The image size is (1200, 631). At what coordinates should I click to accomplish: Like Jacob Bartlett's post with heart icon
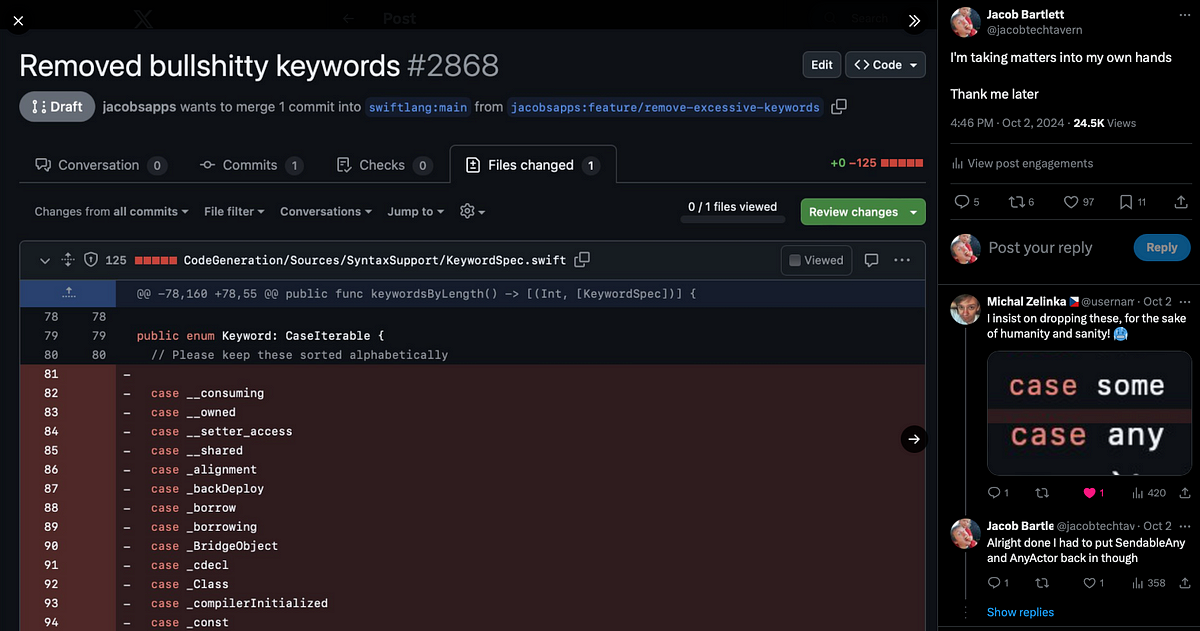tap(1071, 202)
